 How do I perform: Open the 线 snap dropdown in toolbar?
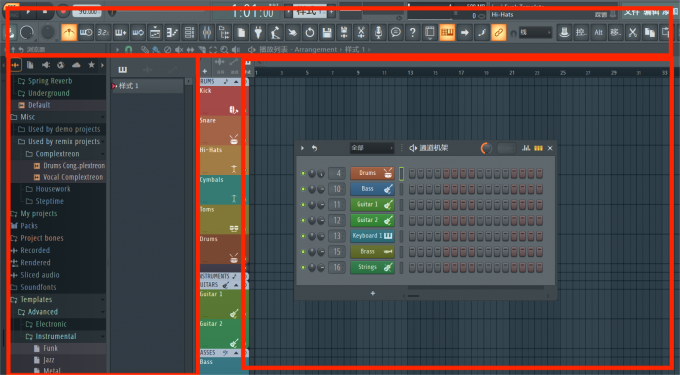pyautogui.click(x=536, y=33)
